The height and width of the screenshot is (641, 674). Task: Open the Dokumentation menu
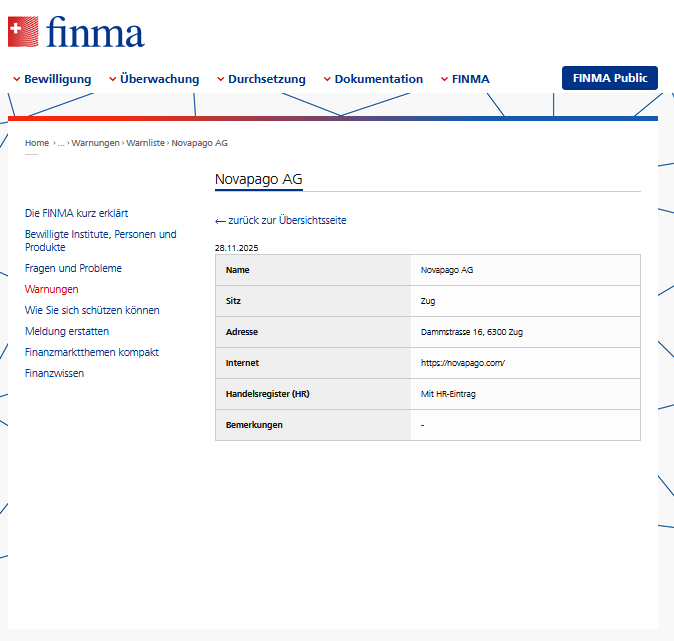pos(379,79)
